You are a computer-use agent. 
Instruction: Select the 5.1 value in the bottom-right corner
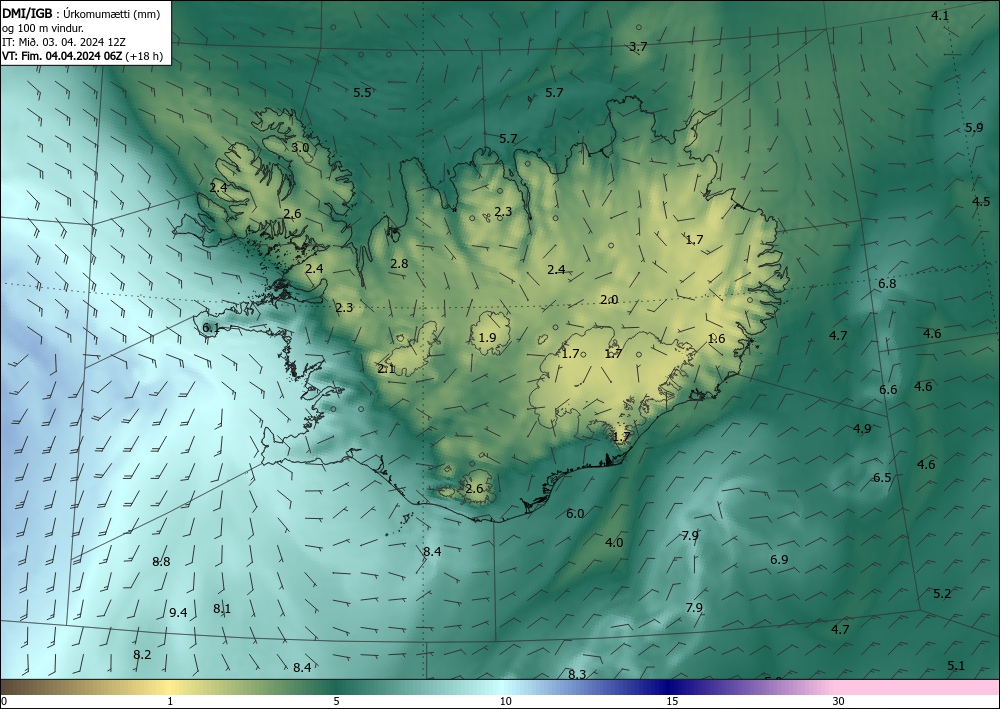coord(956,666)
